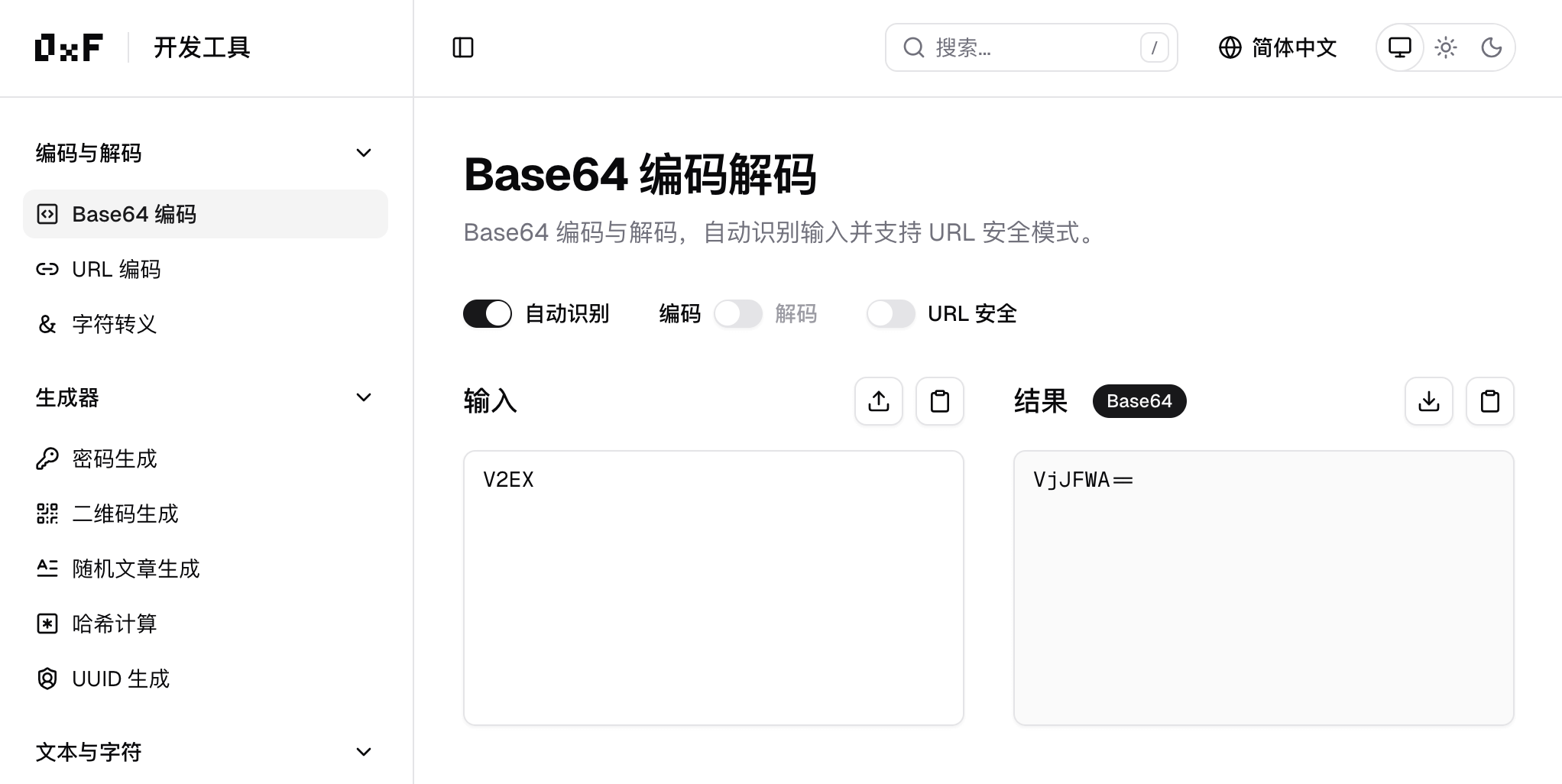Open the 哈希计算 tool link
The image size is (1562, 784).
pos(114,624)
